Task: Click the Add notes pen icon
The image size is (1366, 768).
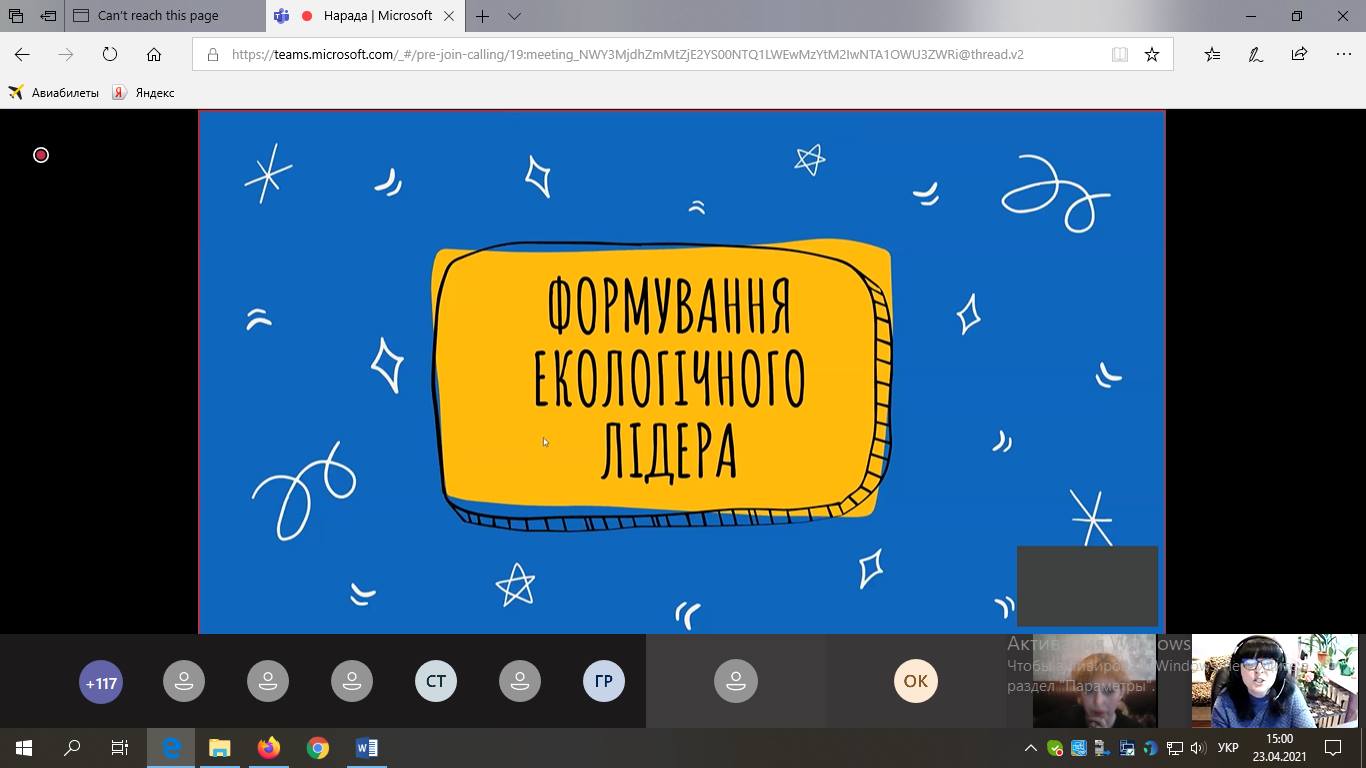Action: (x=1256, y=55)
